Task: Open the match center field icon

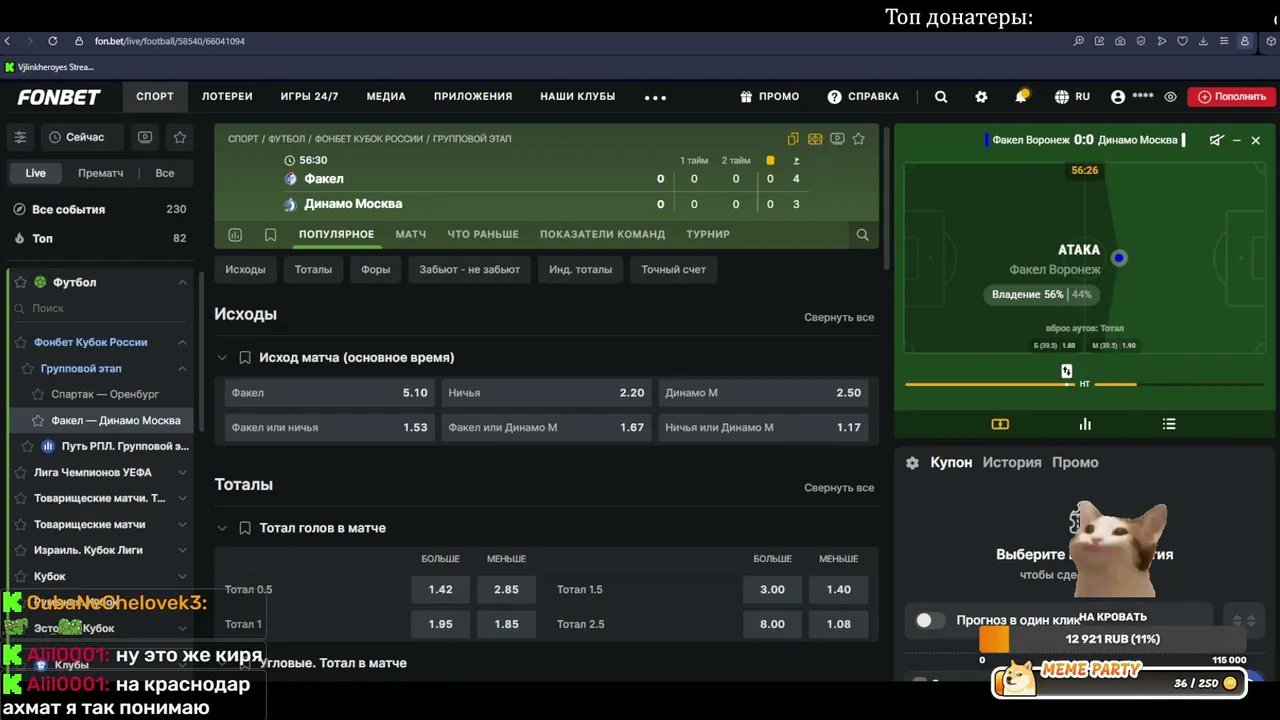Action: [815, 139]
